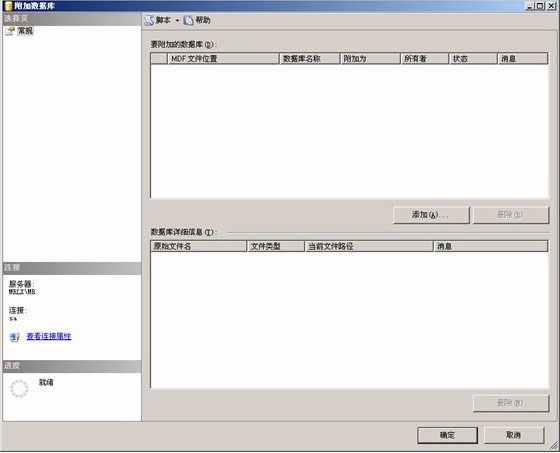Viewport: 560px width, 453px height.
Task: Click the 常规 page icon
Action: coord(10,31)
